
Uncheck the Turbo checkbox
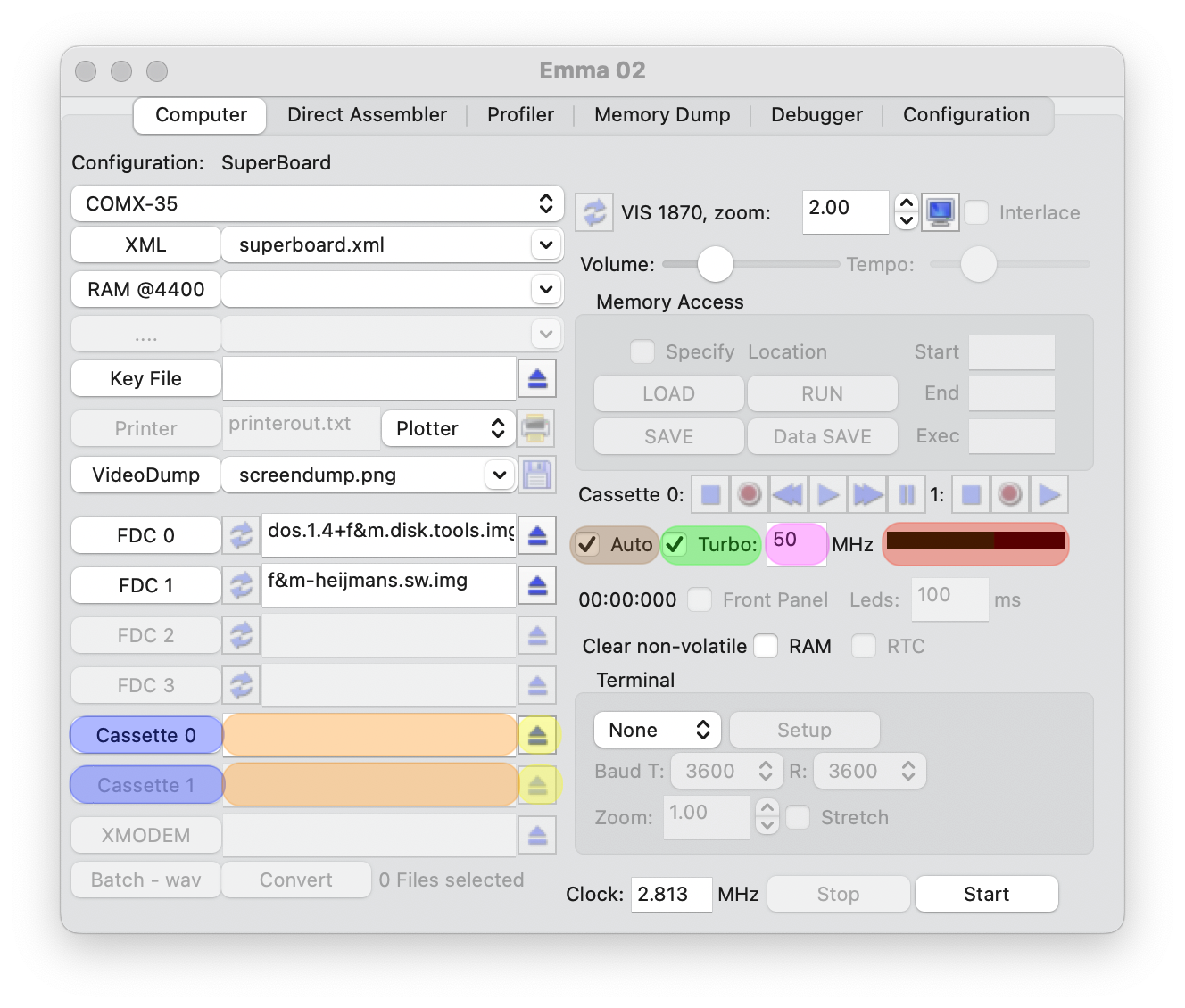675,544
